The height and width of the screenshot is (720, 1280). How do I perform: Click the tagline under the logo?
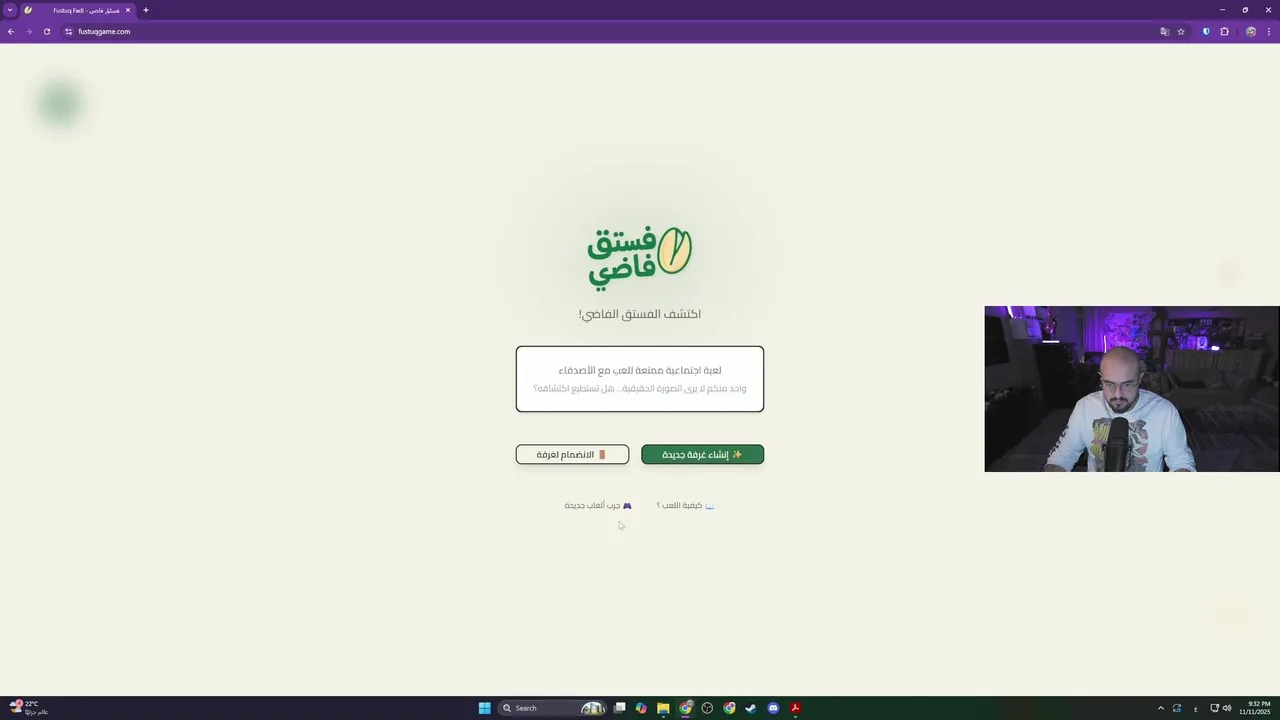click(640, 314)
